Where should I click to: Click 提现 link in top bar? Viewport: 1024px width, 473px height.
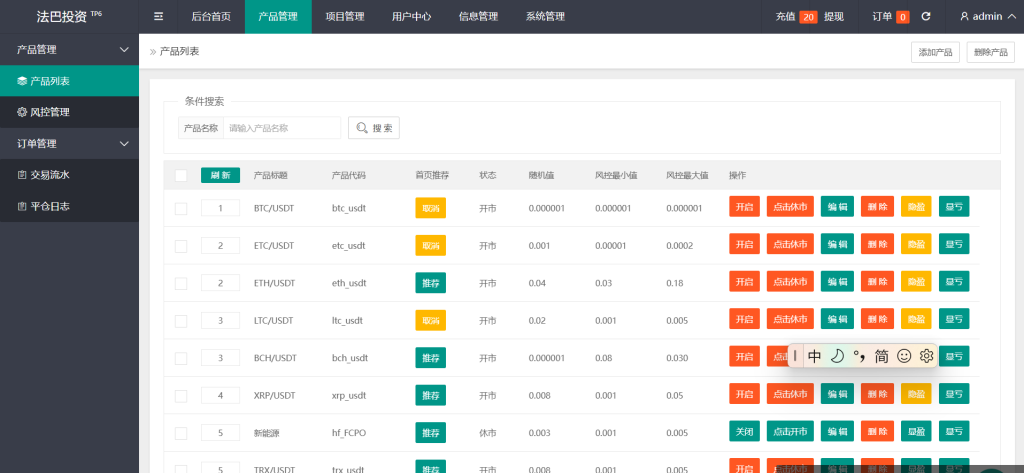click(834, 17)
